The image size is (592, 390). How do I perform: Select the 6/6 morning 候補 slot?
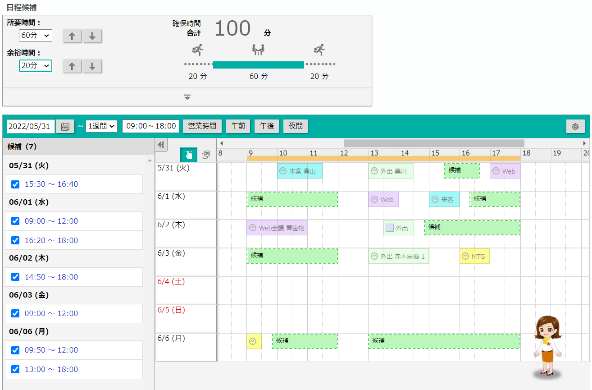click(x=305, y=341)
